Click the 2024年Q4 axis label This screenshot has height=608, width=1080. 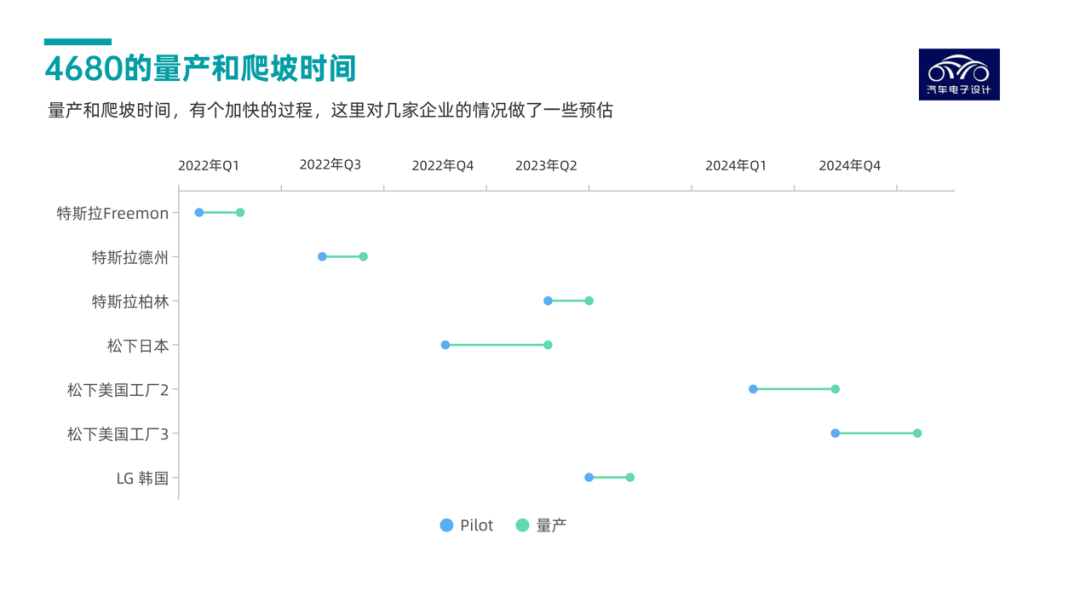(849, 165)
